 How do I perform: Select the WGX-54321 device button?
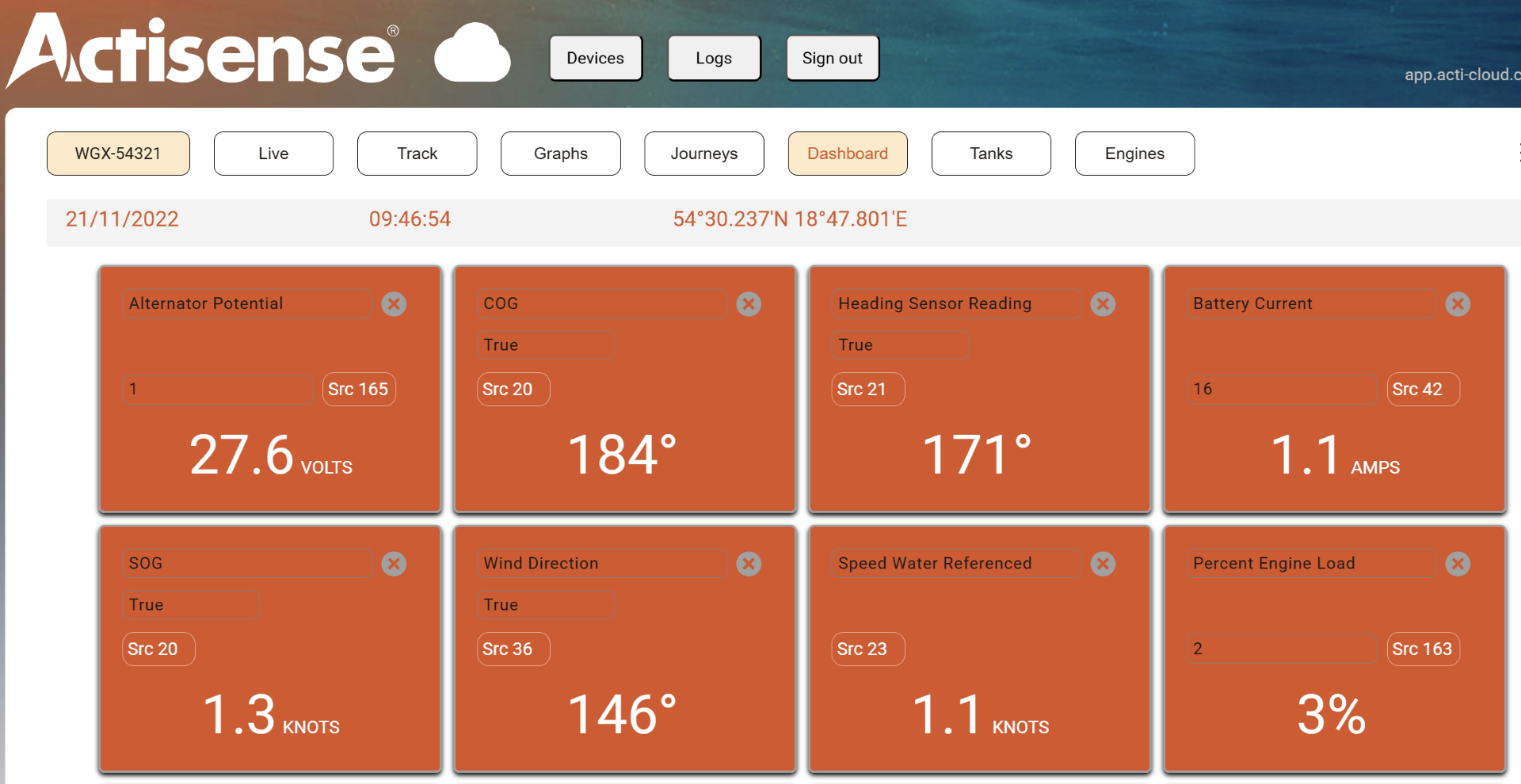[118, 154]
